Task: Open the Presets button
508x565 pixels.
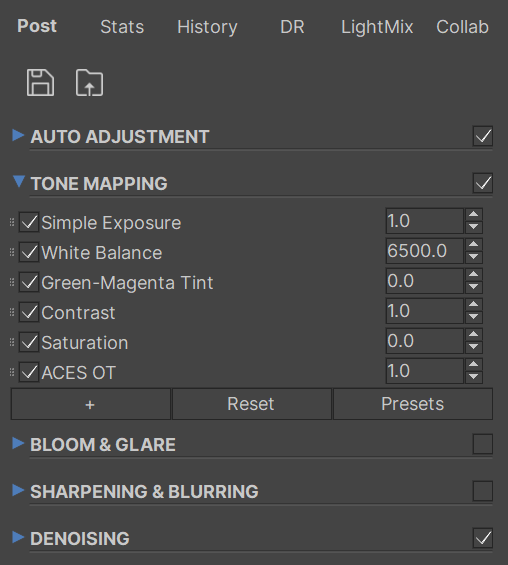Action: tap(413, 404)
